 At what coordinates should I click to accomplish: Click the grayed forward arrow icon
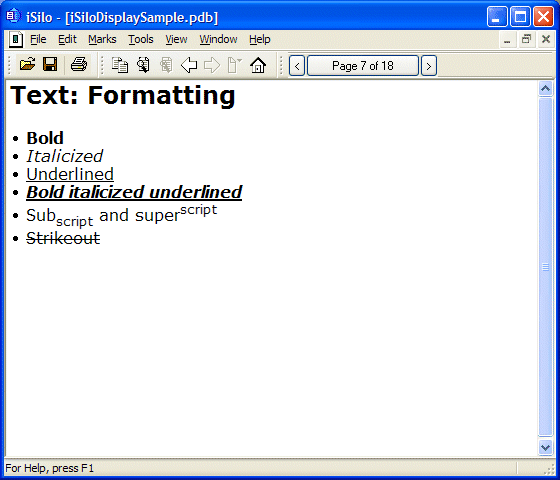tap(212, 65)
